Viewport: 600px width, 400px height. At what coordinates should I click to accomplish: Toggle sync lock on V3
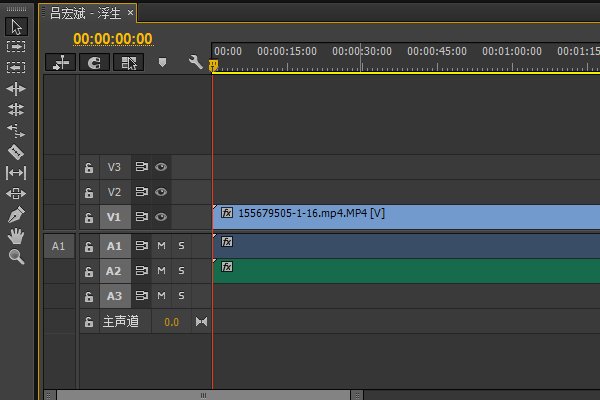pyautogui.click(x=142, y=167)
